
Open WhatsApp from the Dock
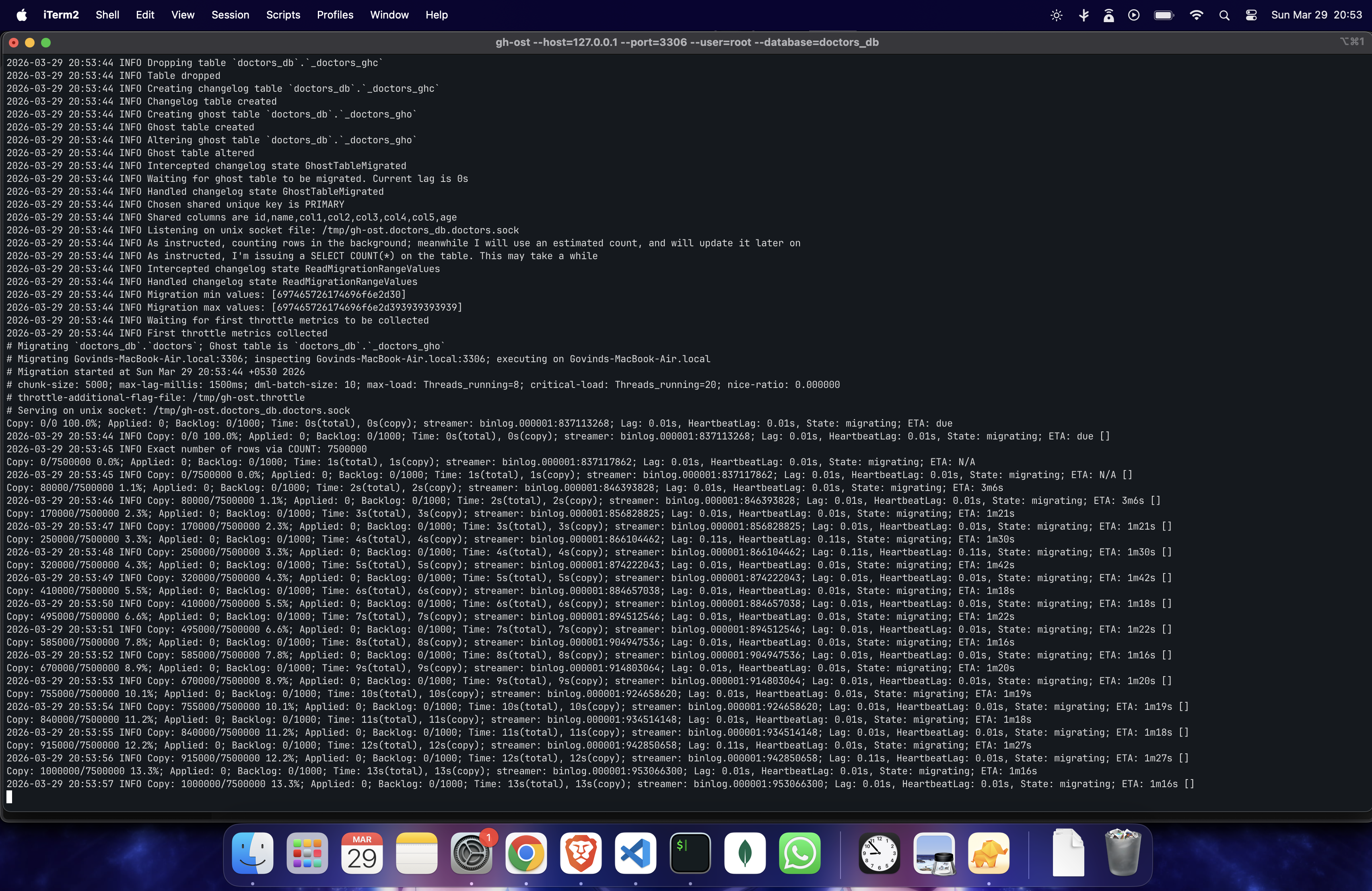point(799,853)
